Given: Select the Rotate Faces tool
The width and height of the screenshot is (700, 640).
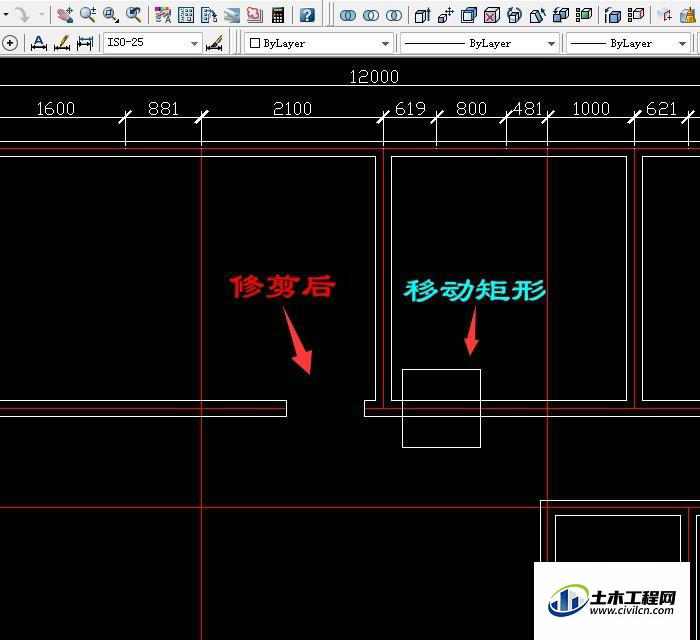Looking at the screenshot, I should point(514,15).
